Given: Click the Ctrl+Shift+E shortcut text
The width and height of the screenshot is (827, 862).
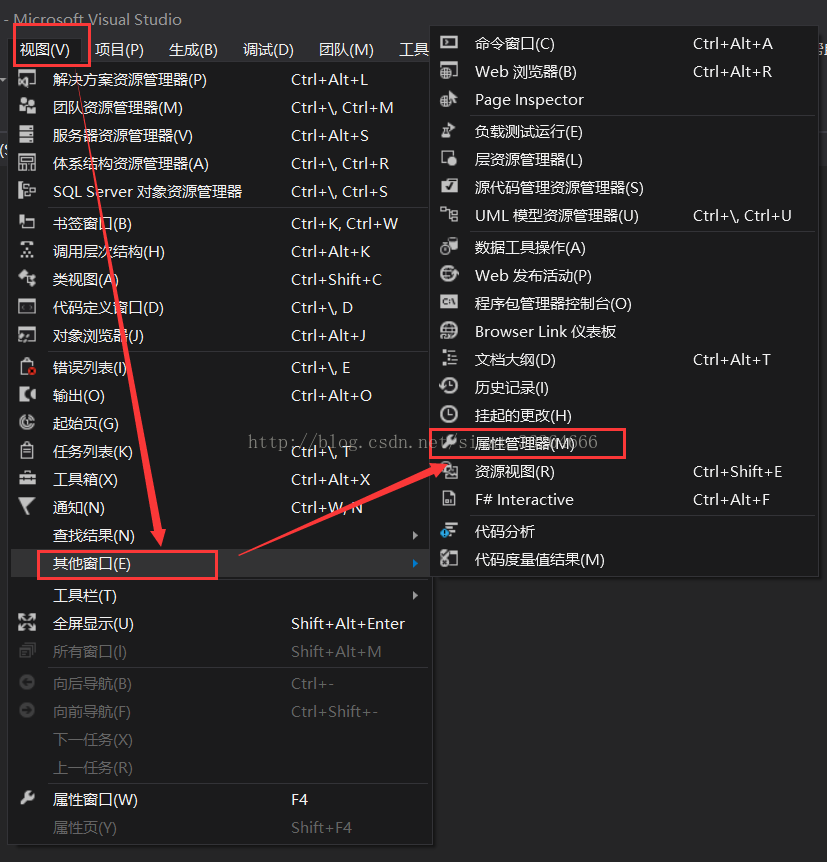Looking at the screenshot, I should [737, 471].
